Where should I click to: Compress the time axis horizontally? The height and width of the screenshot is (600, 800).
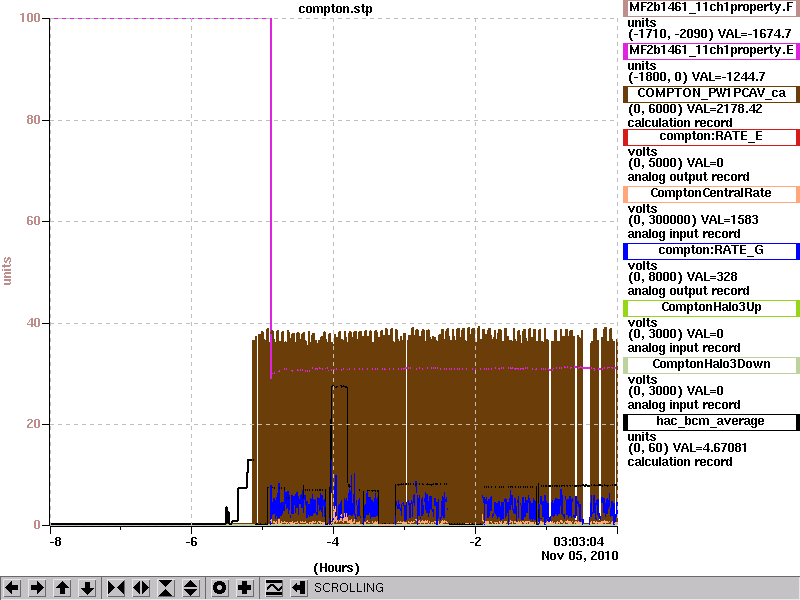116,588
